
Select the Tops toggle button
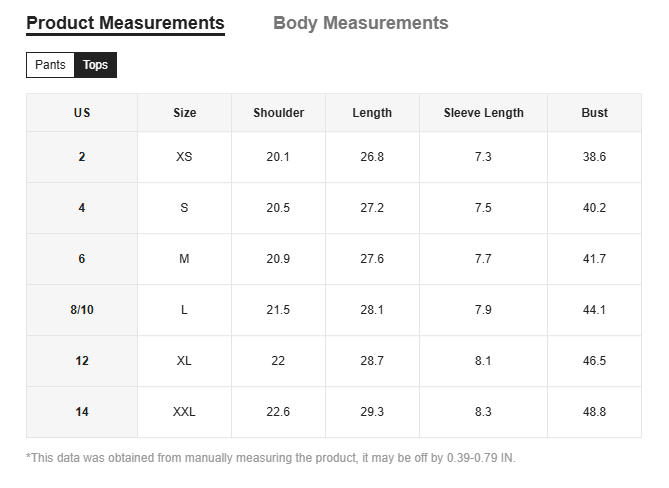pos(96,65)
